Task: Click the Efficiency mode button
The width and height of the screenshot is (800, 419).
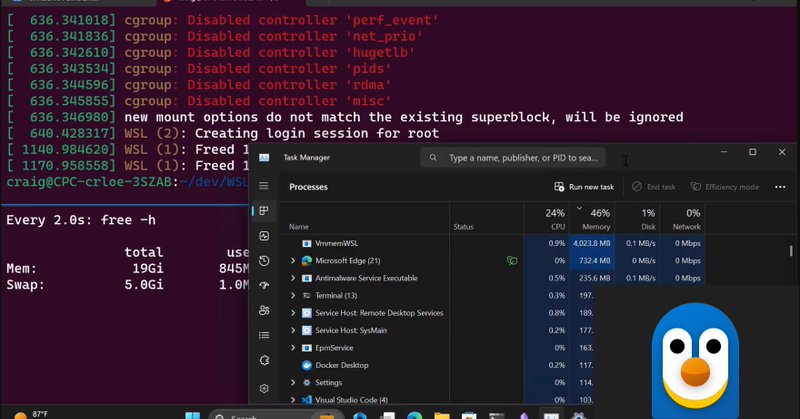Action: (x=724, y=187)
